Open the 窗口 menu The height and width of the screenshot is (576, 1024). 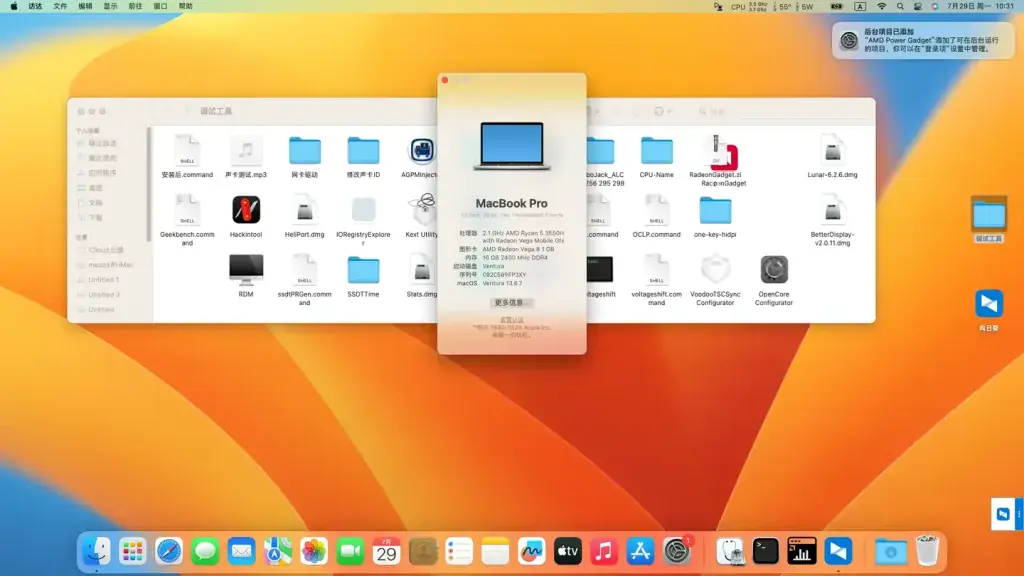click(161, 7)
